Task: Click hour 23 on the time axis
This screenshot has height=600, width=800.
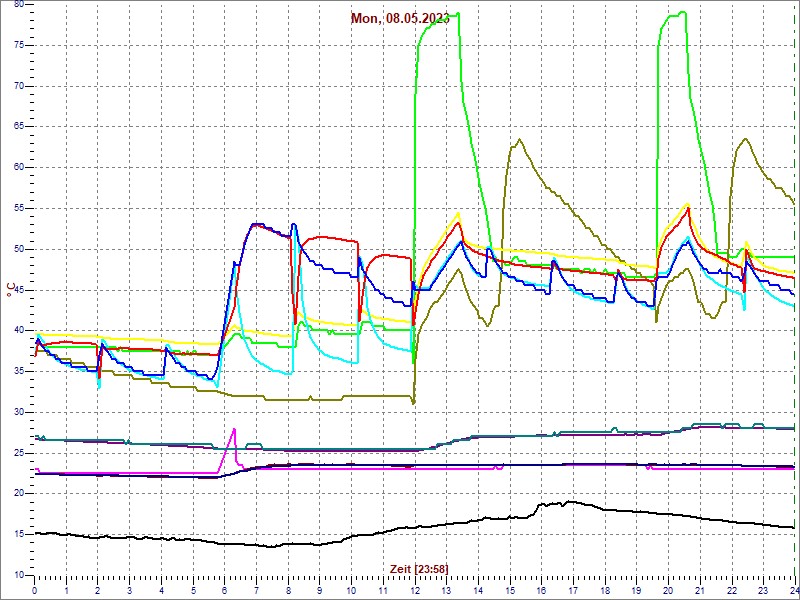Action: coord(763,590)
